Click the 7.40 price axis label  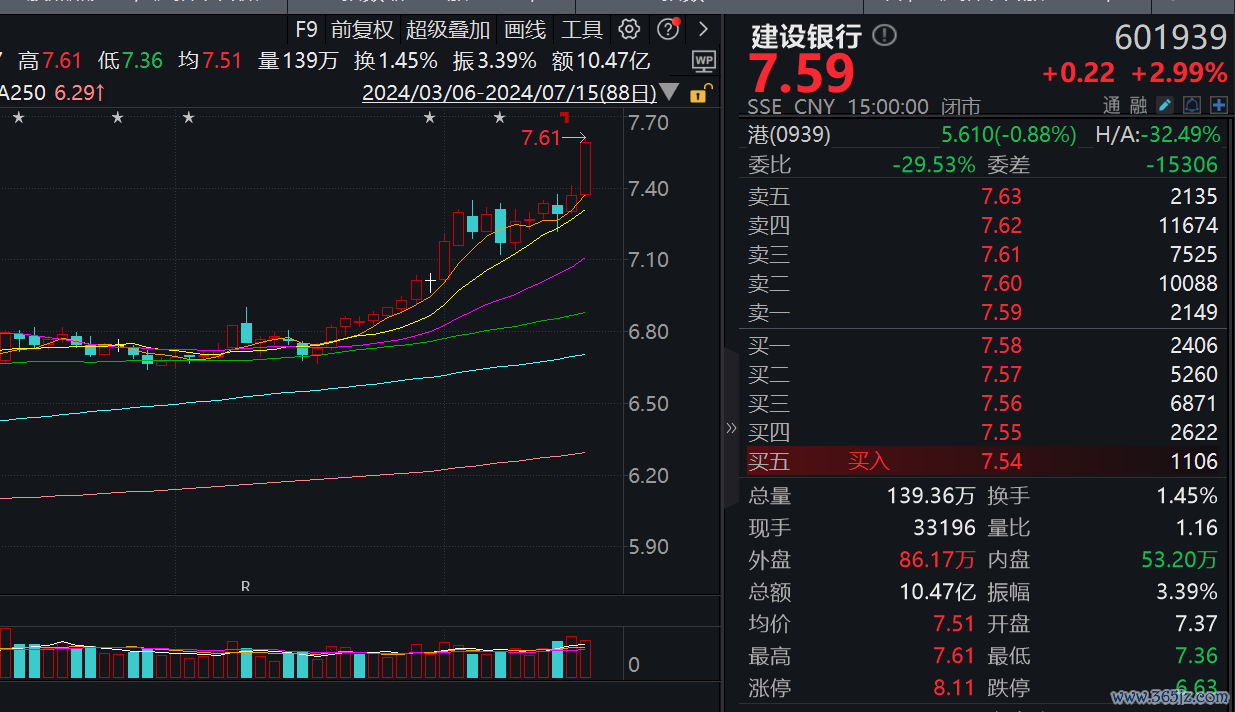649,188
